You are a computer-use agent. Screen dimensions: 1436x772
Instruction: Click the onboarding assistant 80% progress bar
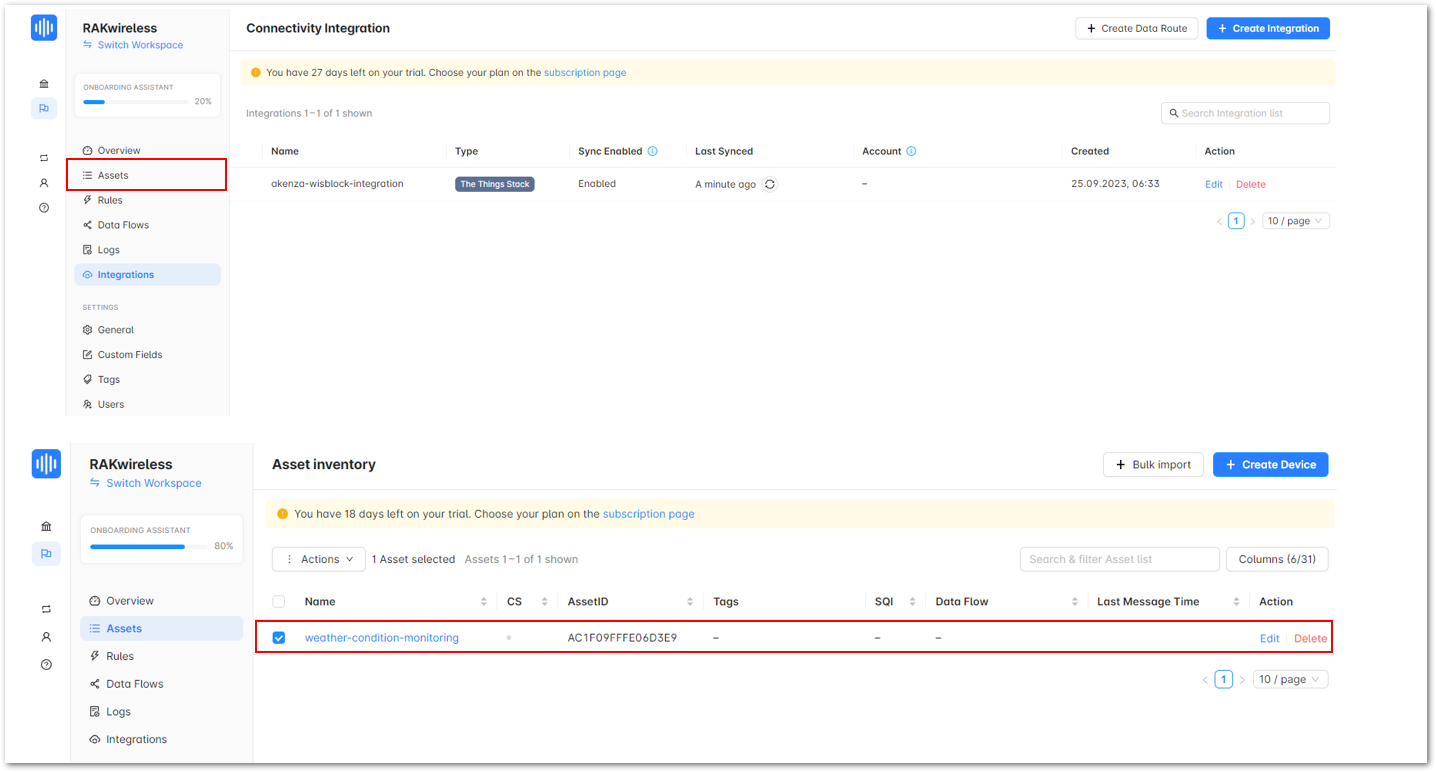point(149,547)
